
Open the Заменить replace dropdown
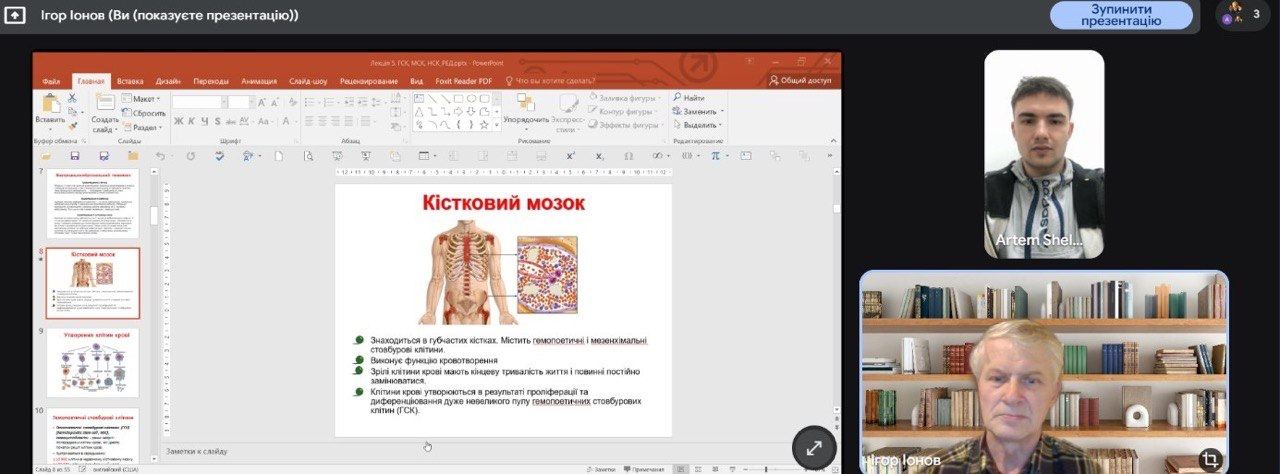[x=698, y=111]
